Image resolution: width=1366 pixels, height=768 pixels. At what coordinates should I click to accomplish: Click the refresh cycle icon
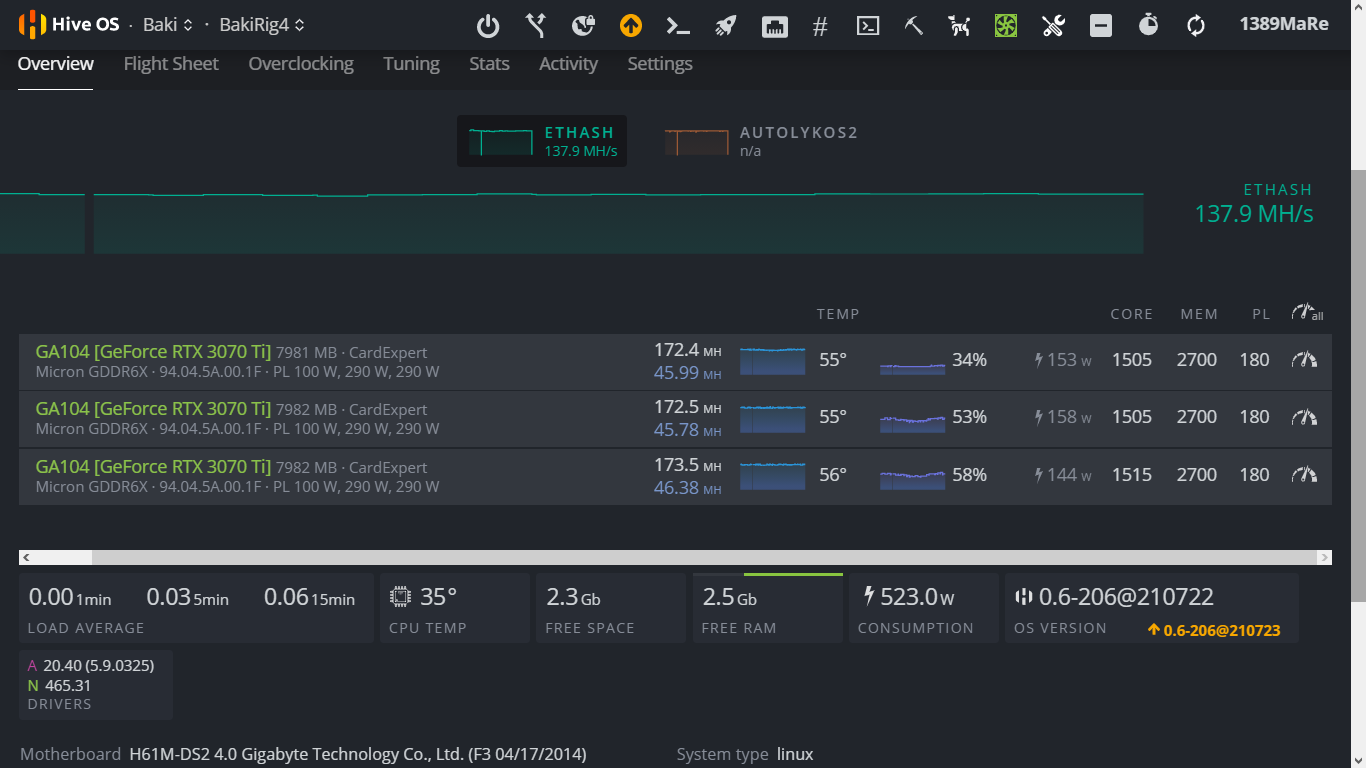pyautogui.click(x=1196, y=26)
